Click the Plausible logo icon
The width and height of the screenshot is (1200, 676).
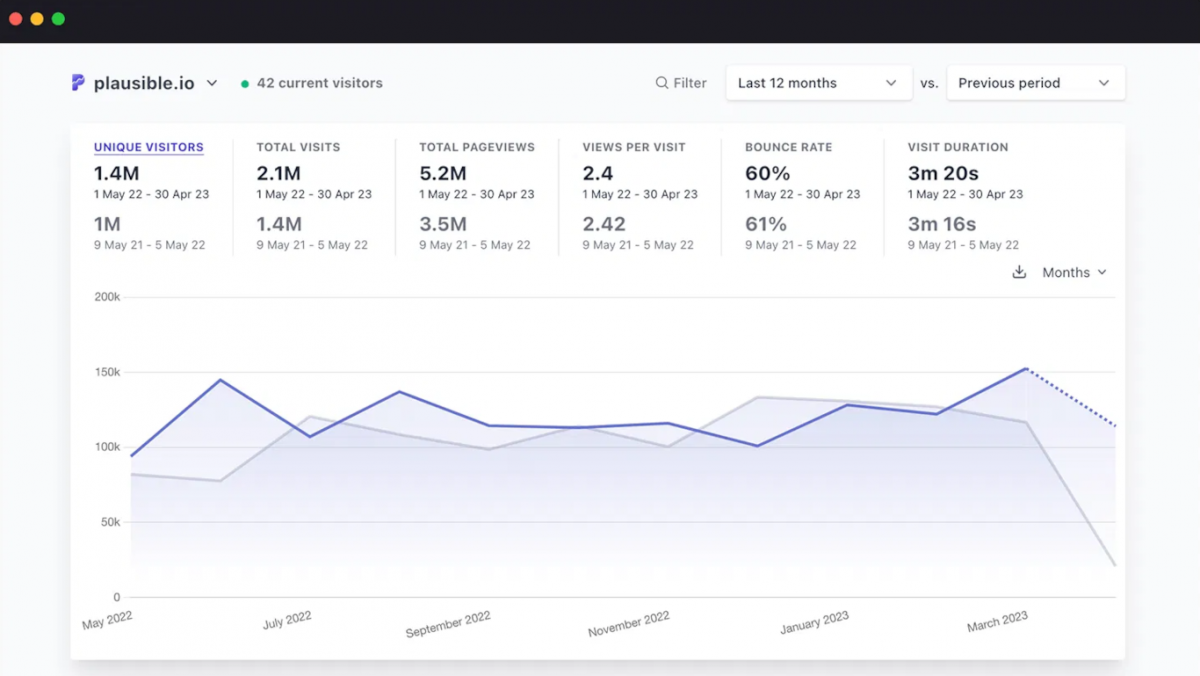(x=78, y=83)
